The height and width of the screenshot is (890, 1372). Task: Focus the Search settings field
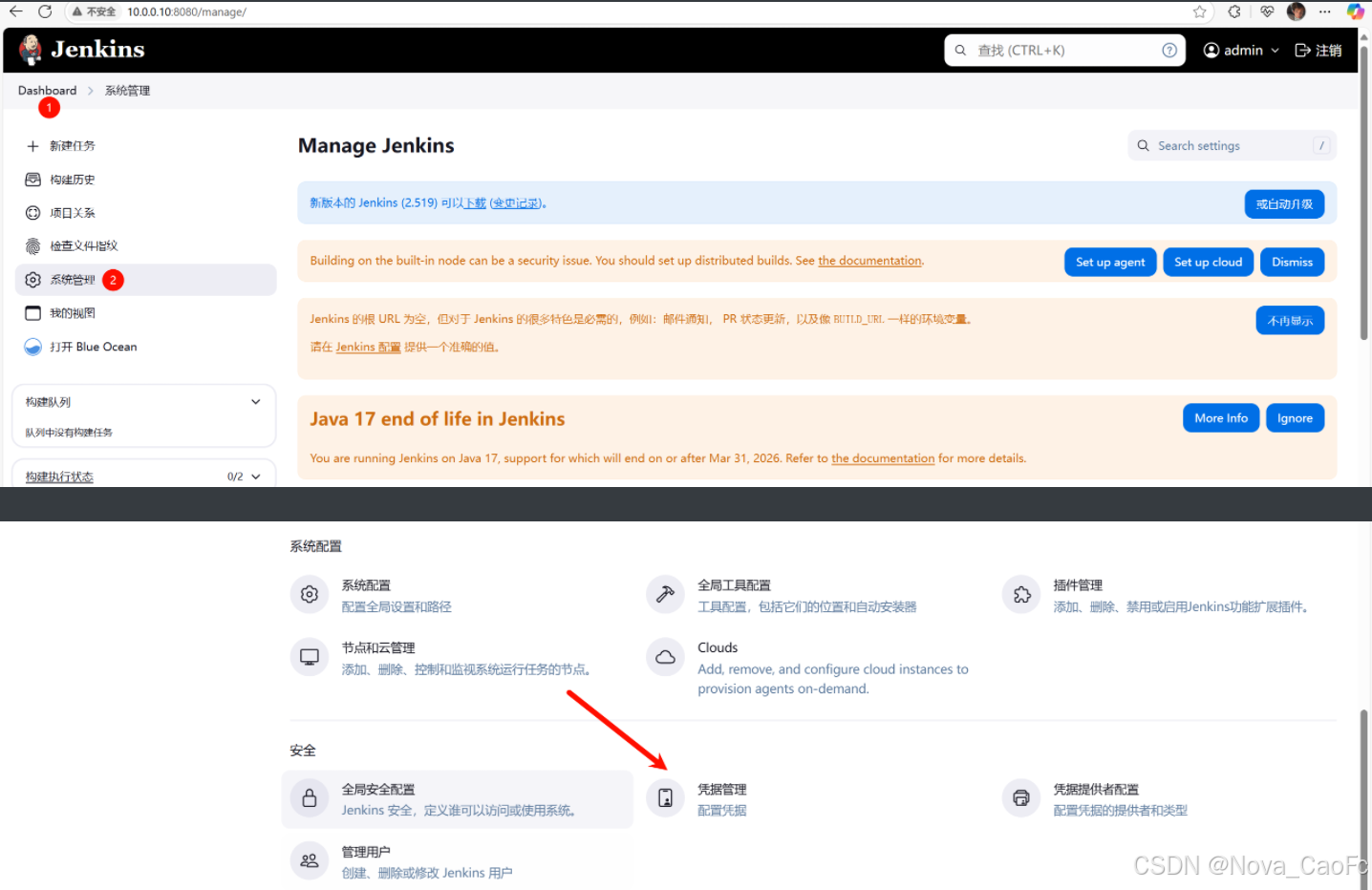(1233, 146)
